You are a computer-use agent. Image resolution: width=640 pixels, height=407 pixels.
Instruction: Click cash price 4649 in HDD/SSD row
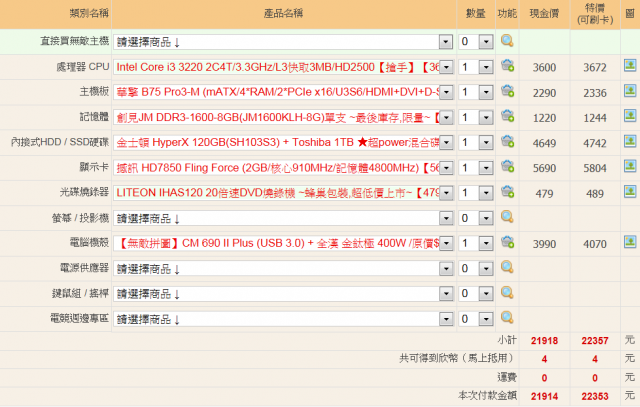click(x=544, y=143)
